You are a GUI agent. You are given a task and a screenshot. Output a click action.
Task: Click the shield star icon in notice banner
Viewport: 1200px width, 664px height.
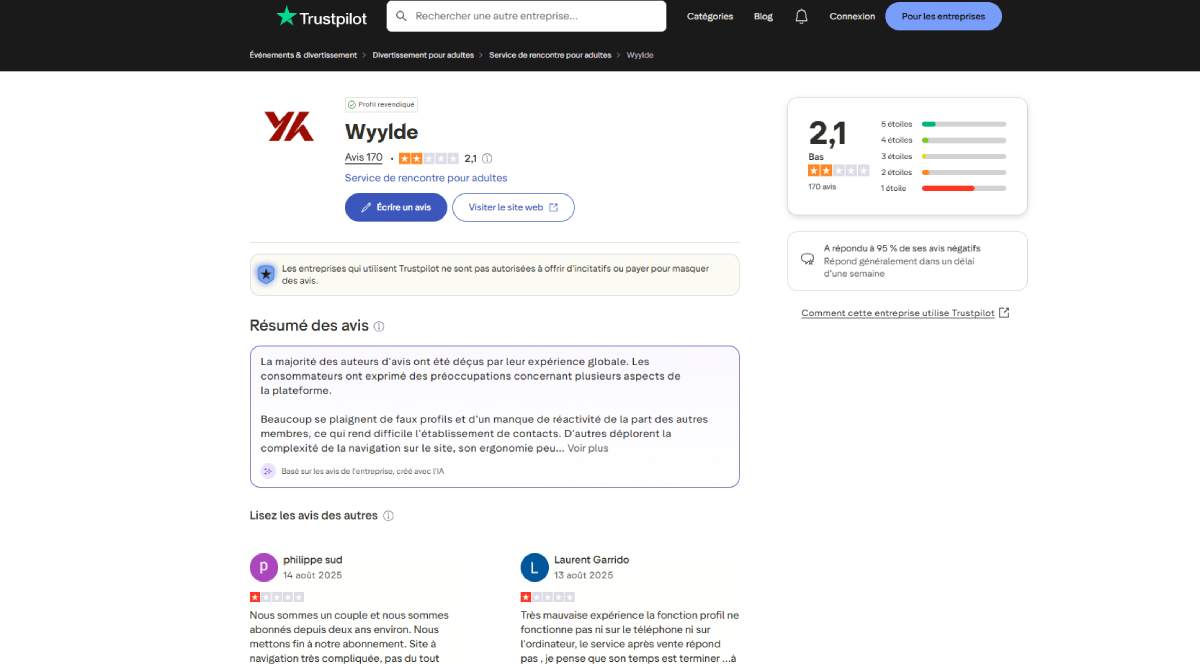click(266, 274)
